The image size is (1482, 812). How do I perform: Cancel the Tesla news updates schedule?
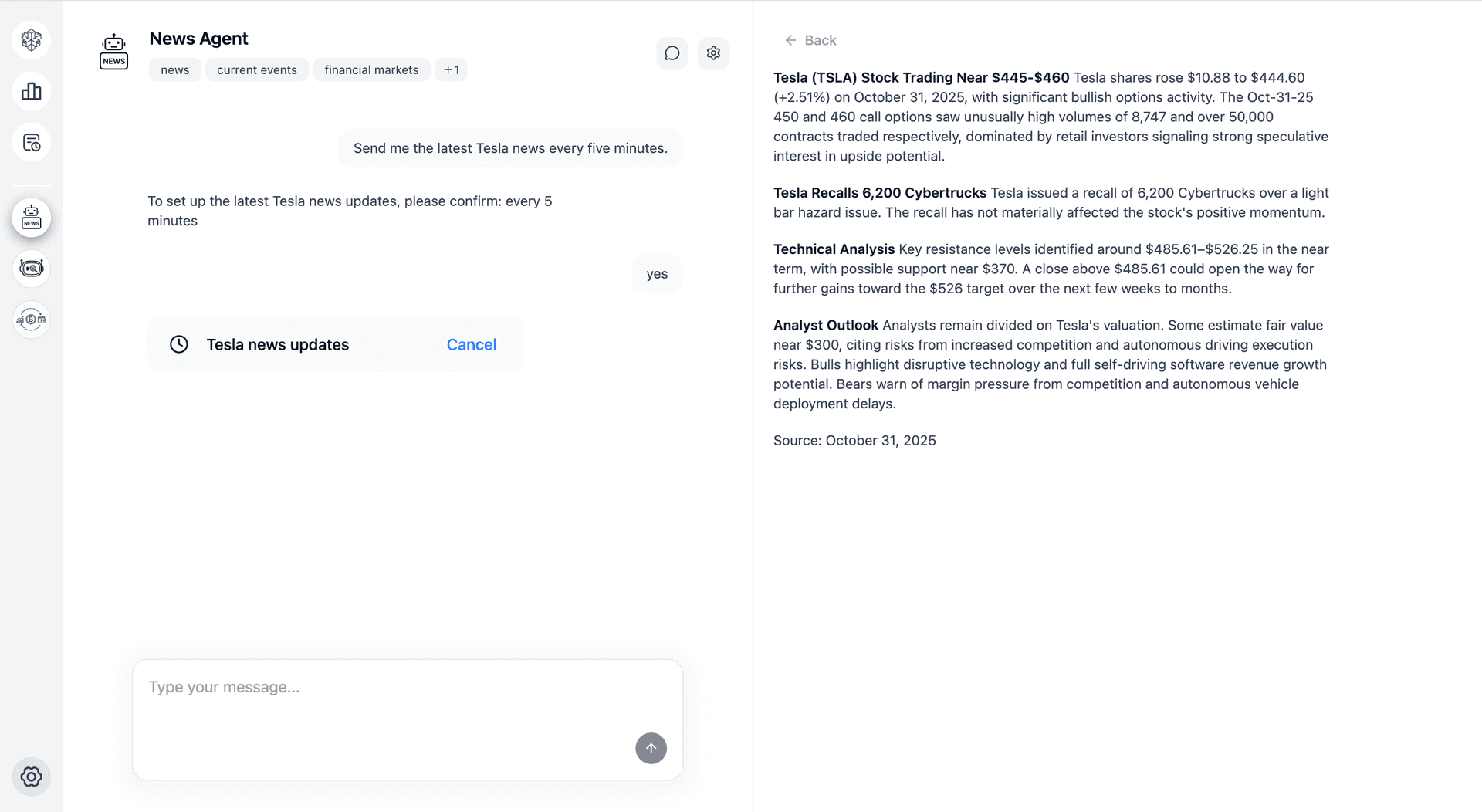pos(472,345)
